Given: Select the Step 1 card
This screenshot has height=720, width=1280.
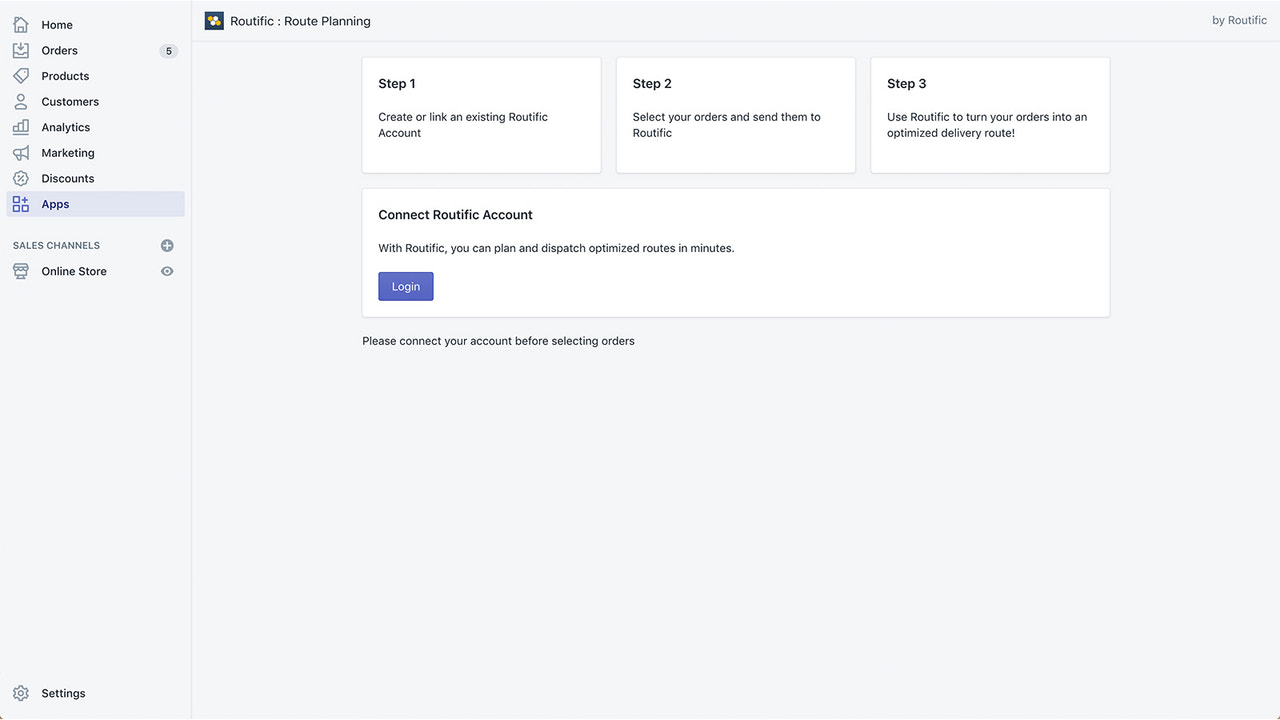Looking at the screenshot, I should tap(481, 115).
